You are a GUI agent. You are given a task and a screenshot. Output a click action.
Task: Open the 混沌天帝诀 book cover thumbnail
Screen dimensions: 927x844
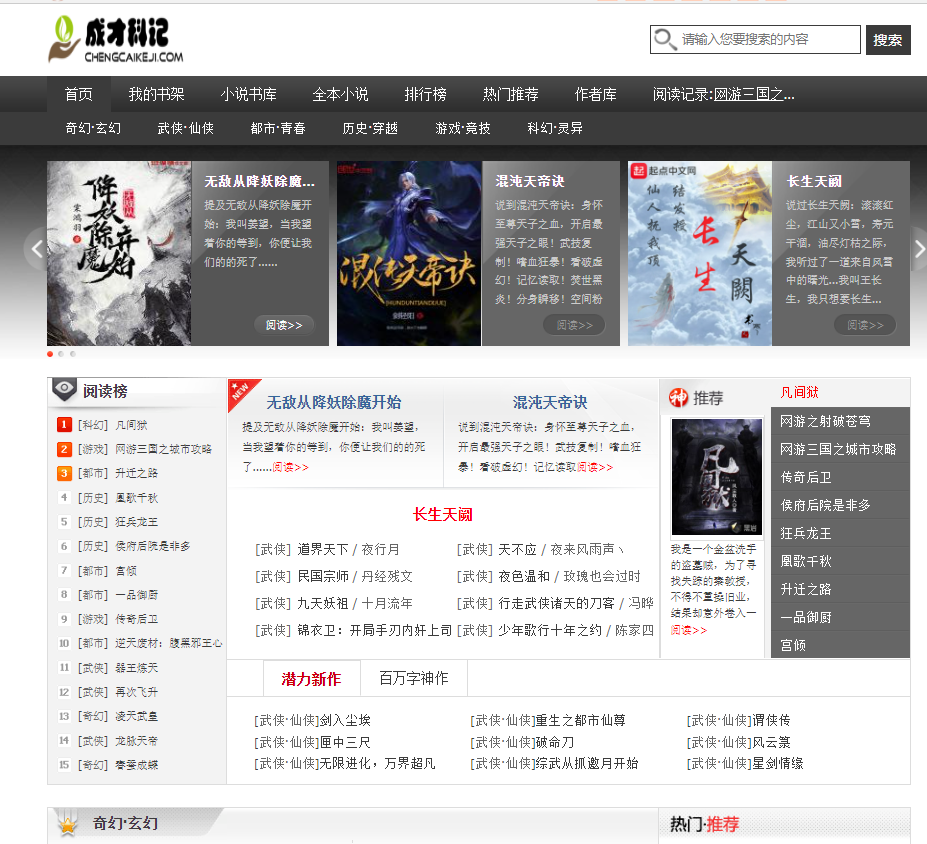coord(408,254)
